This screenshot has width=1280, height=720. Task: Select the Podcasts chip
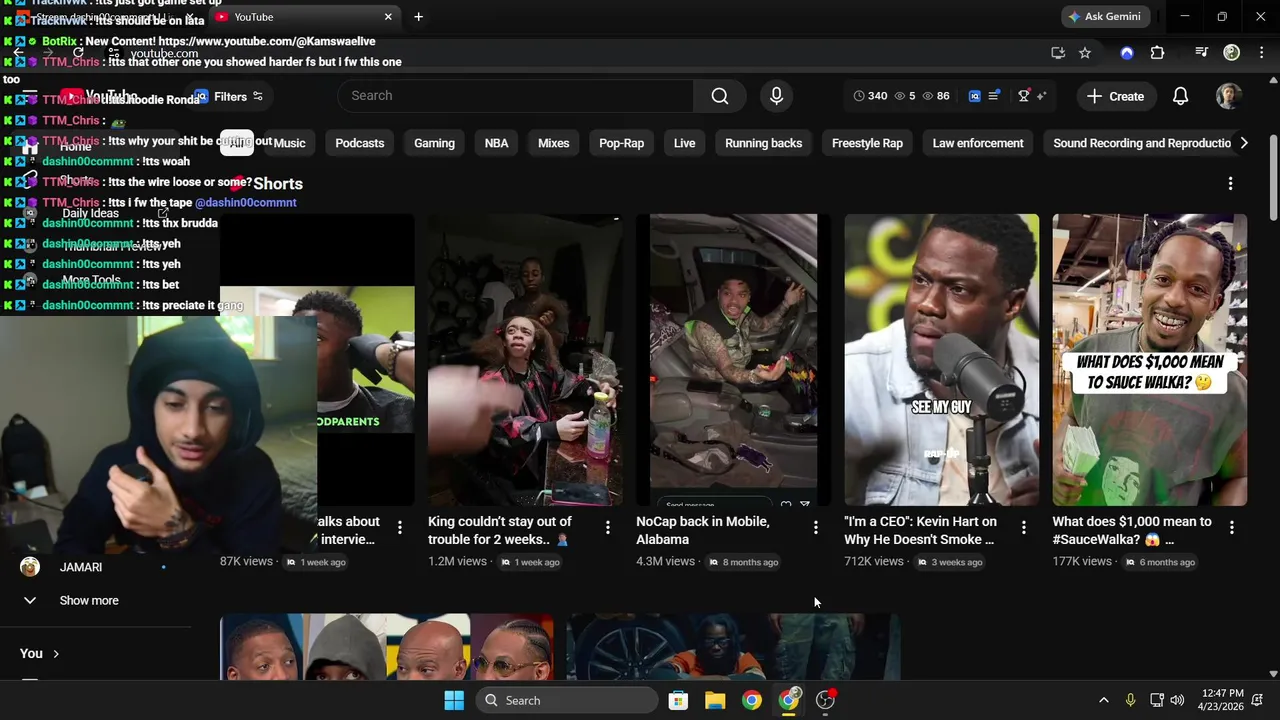click(360, 143)
